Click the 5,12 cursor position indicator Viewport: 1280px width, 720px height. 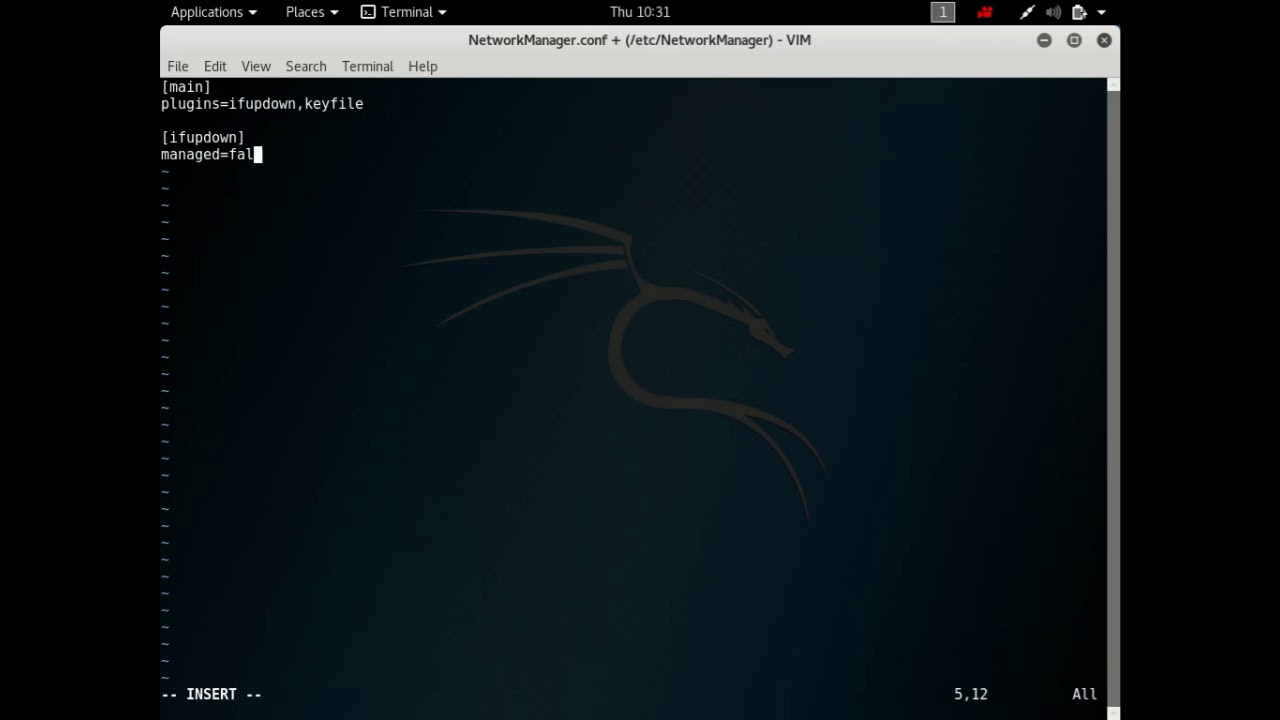tap(970, 694)
